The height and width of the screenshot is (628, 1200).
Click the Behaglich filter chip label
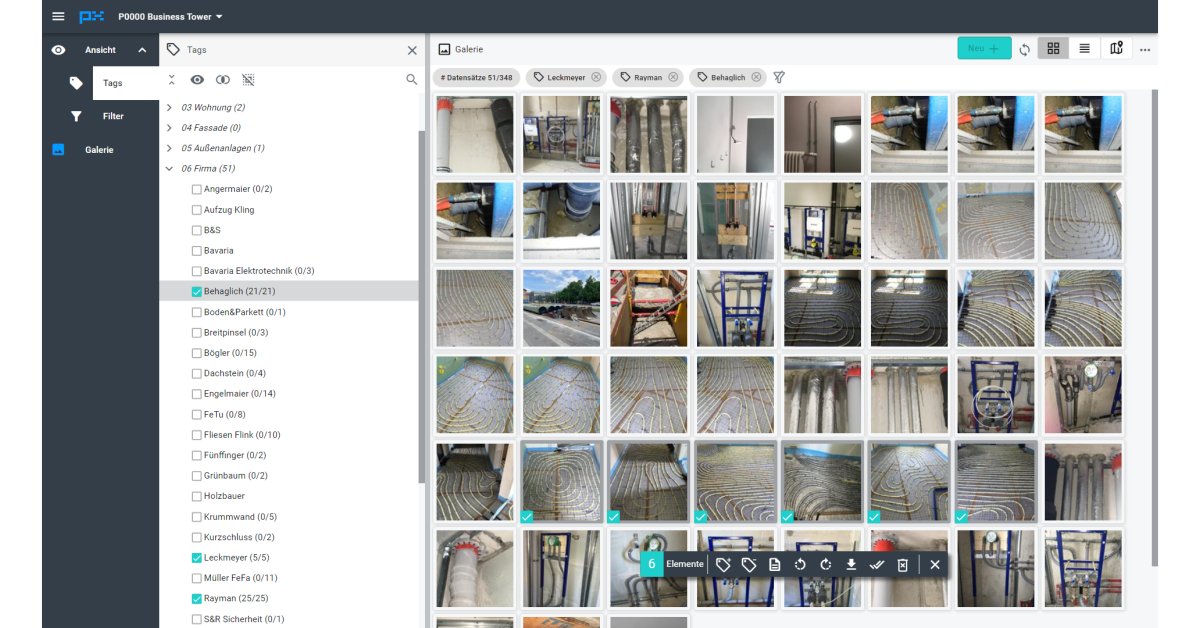[x=728, y=77]
